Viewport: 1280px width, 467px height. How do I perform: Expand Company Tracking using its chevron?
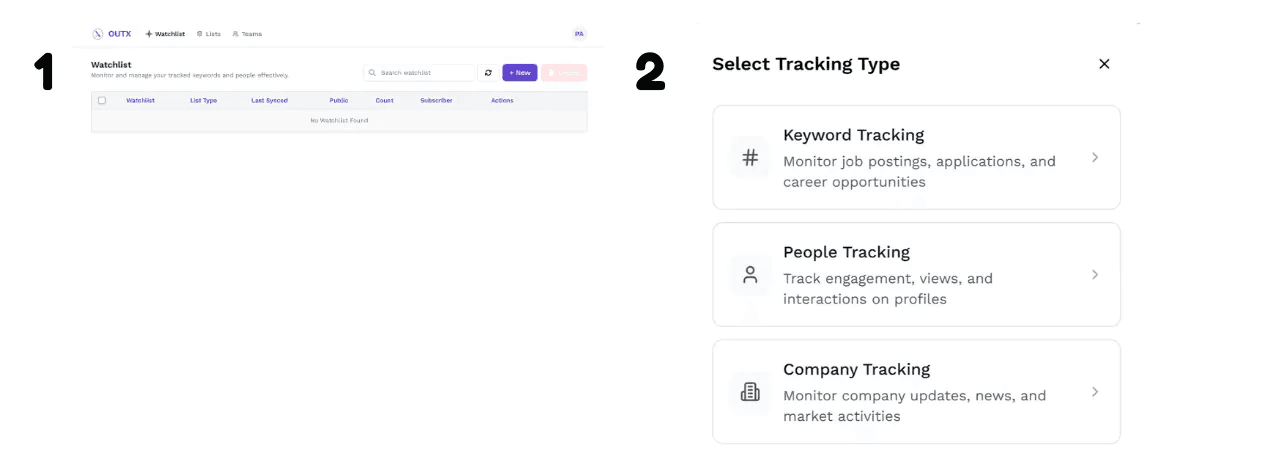click(x=1095, y=392)
